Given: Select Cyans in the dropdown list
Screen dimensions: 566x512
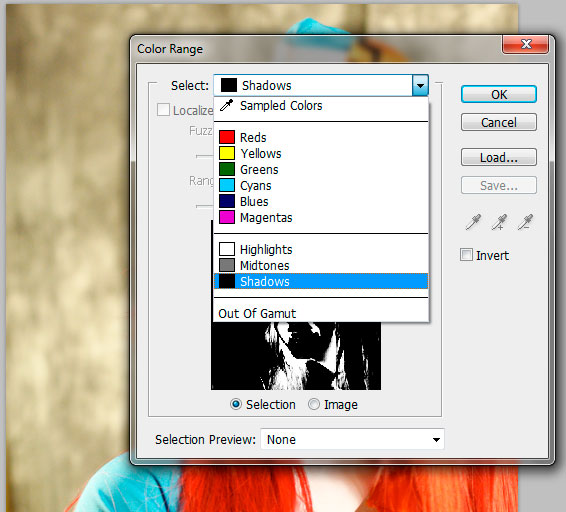Looking at the screenshot, I should [x=321, y=186].
